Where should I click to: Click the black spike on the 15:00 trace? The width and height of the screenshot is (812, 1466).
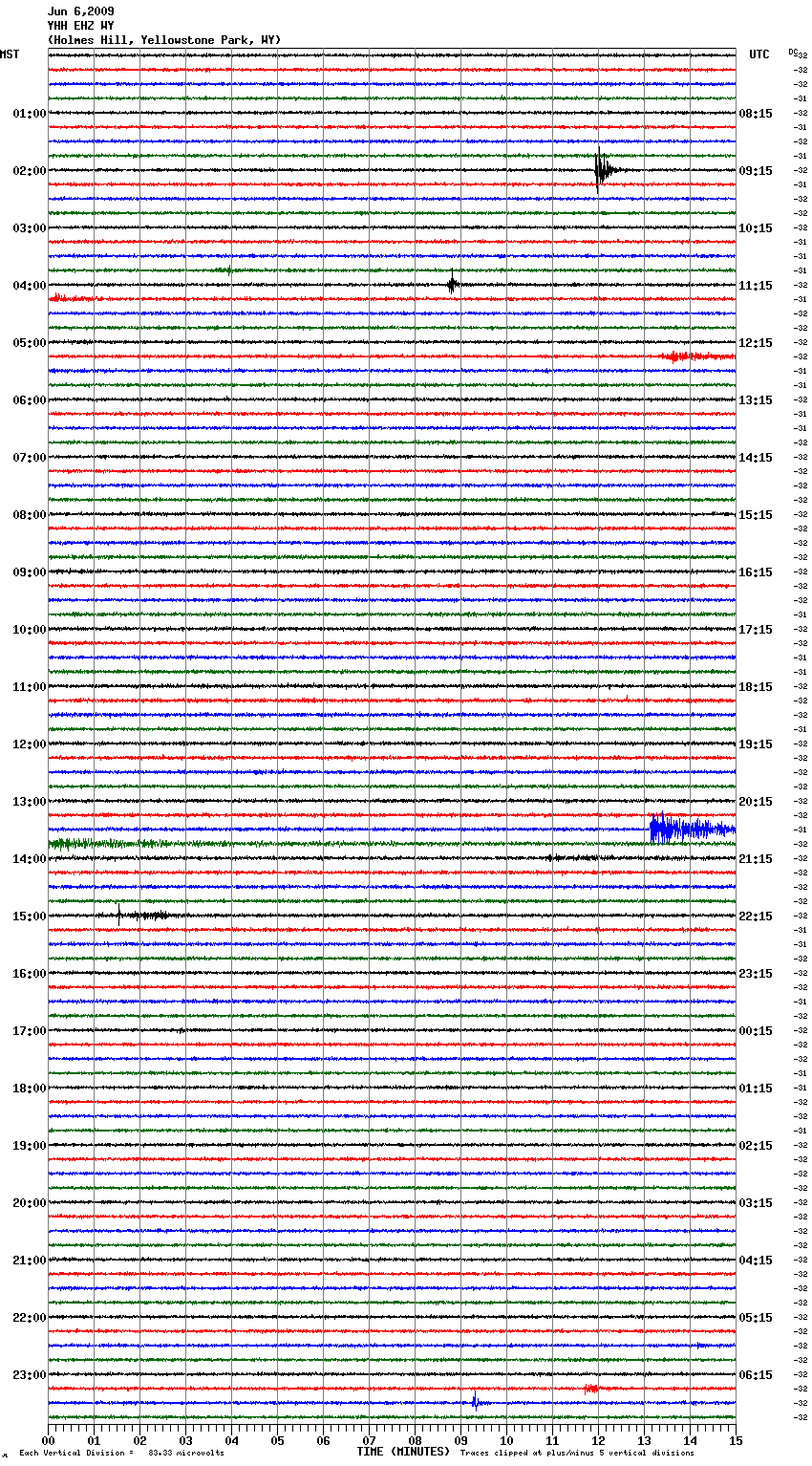[119, 914]
